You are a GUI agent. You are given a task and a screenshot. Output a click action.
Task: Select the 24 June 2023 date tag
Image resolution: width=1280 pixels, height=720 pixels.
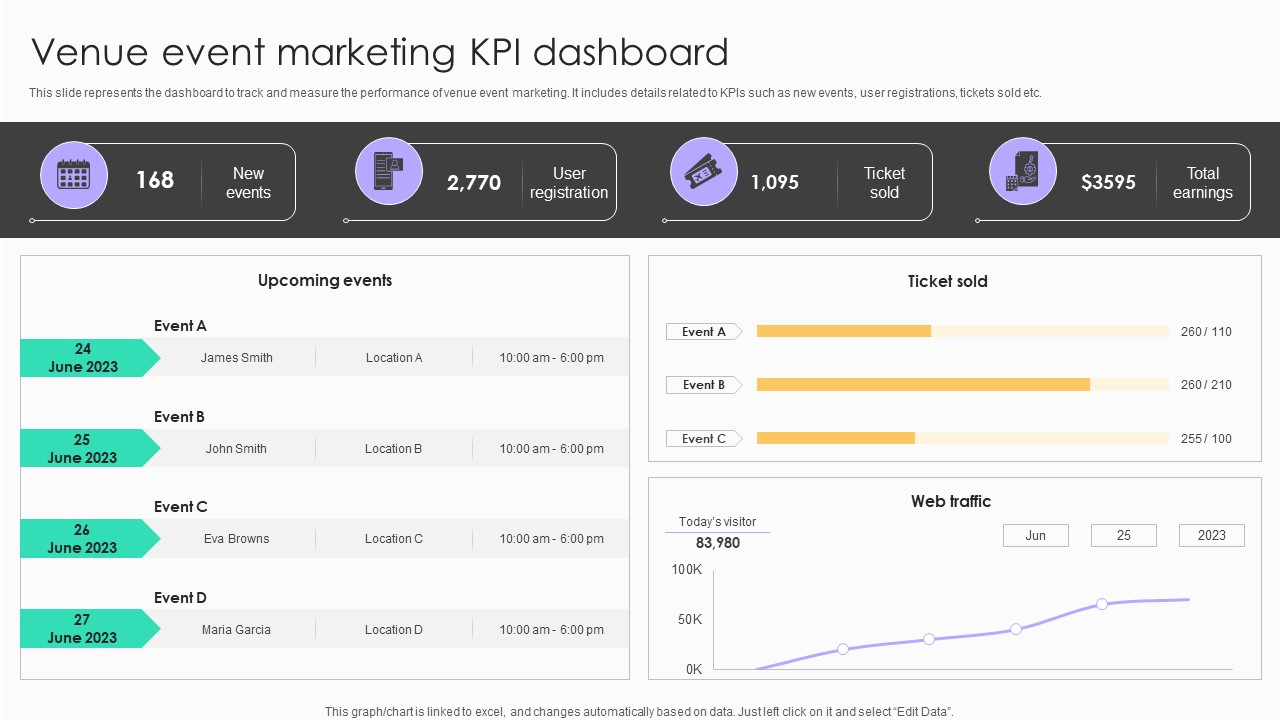[x=90, y=358]
